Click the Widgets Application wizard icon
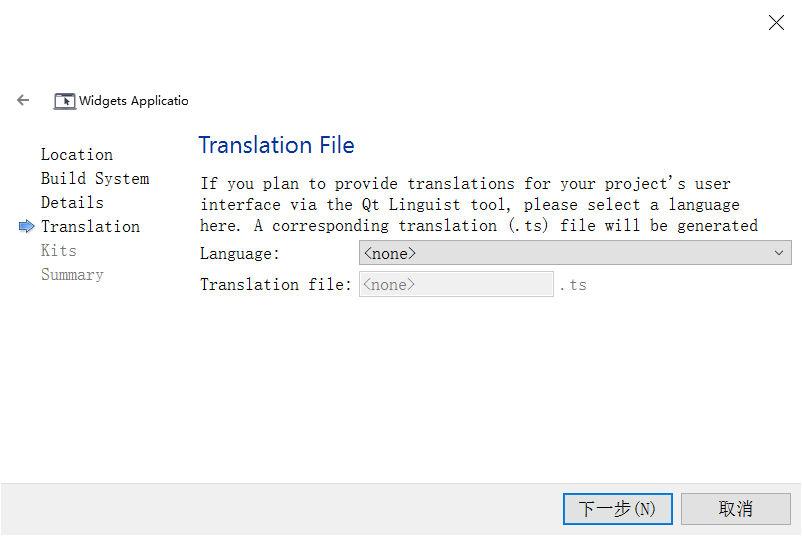The height and width of the screenshot is (536, 802). point(65,101)
